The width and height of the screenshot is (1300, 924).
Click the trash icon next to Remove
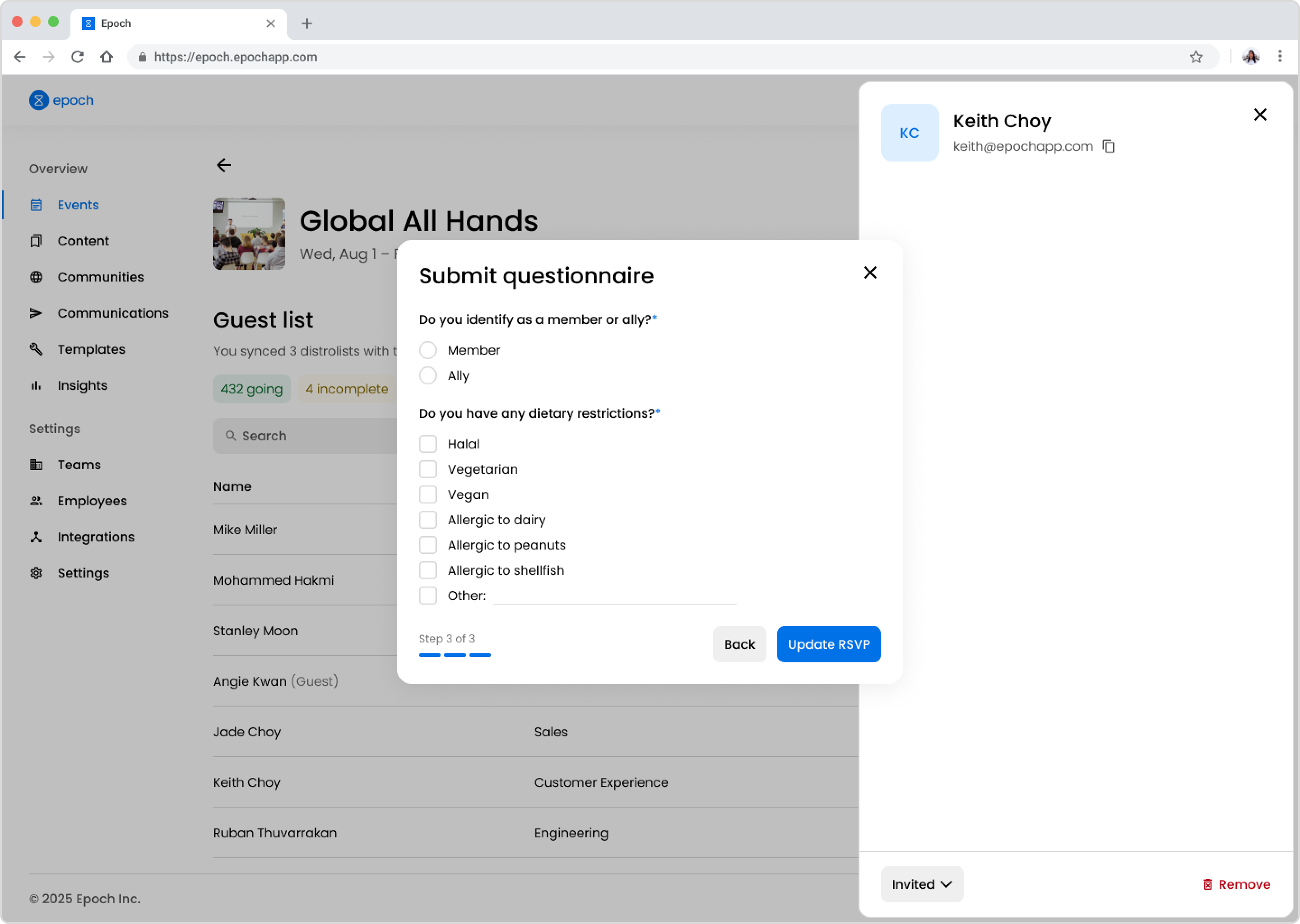coord(1208,884)
